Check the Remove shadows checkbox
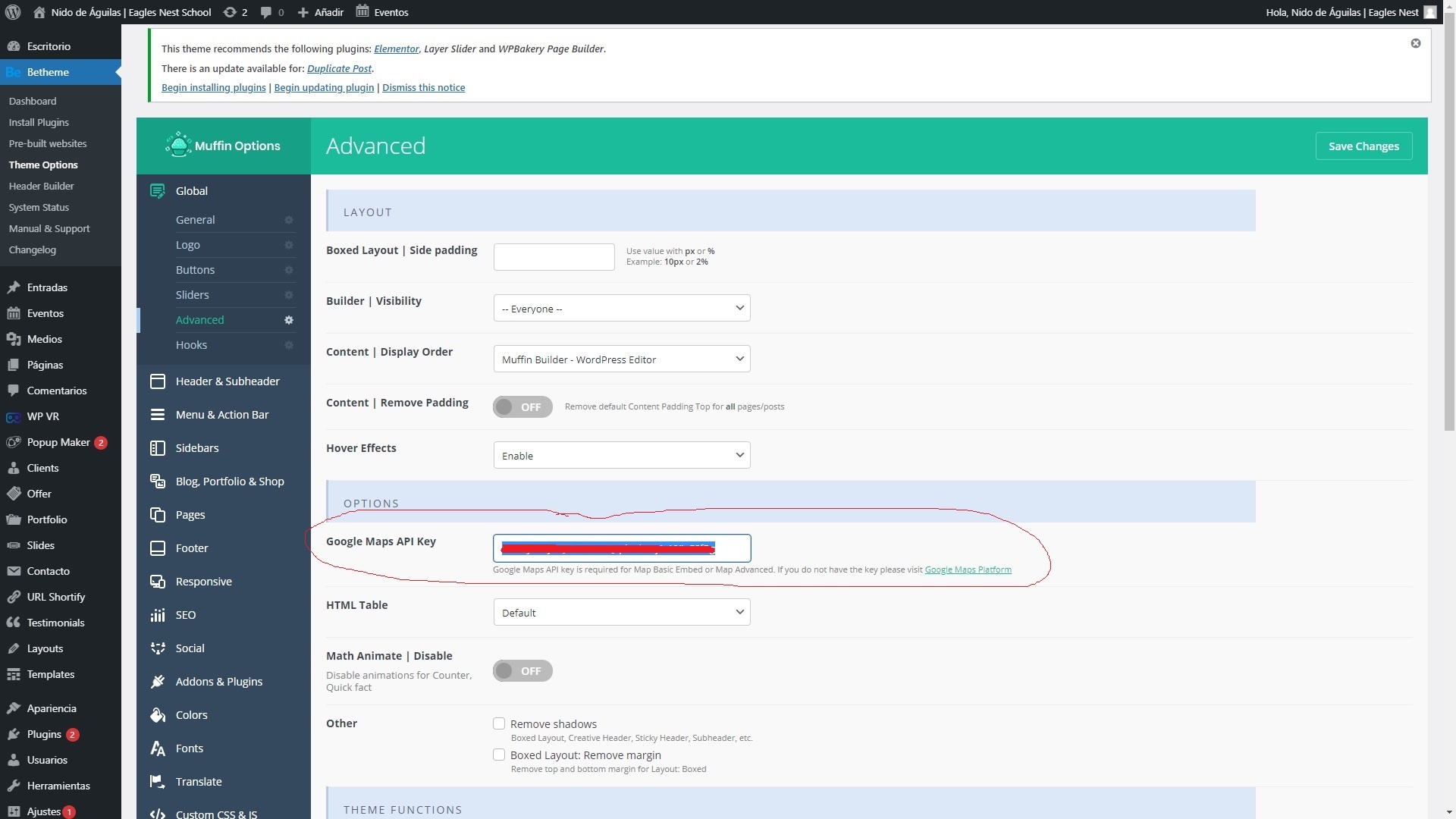Screen dimensions: 1456x819 coord(499,723)
